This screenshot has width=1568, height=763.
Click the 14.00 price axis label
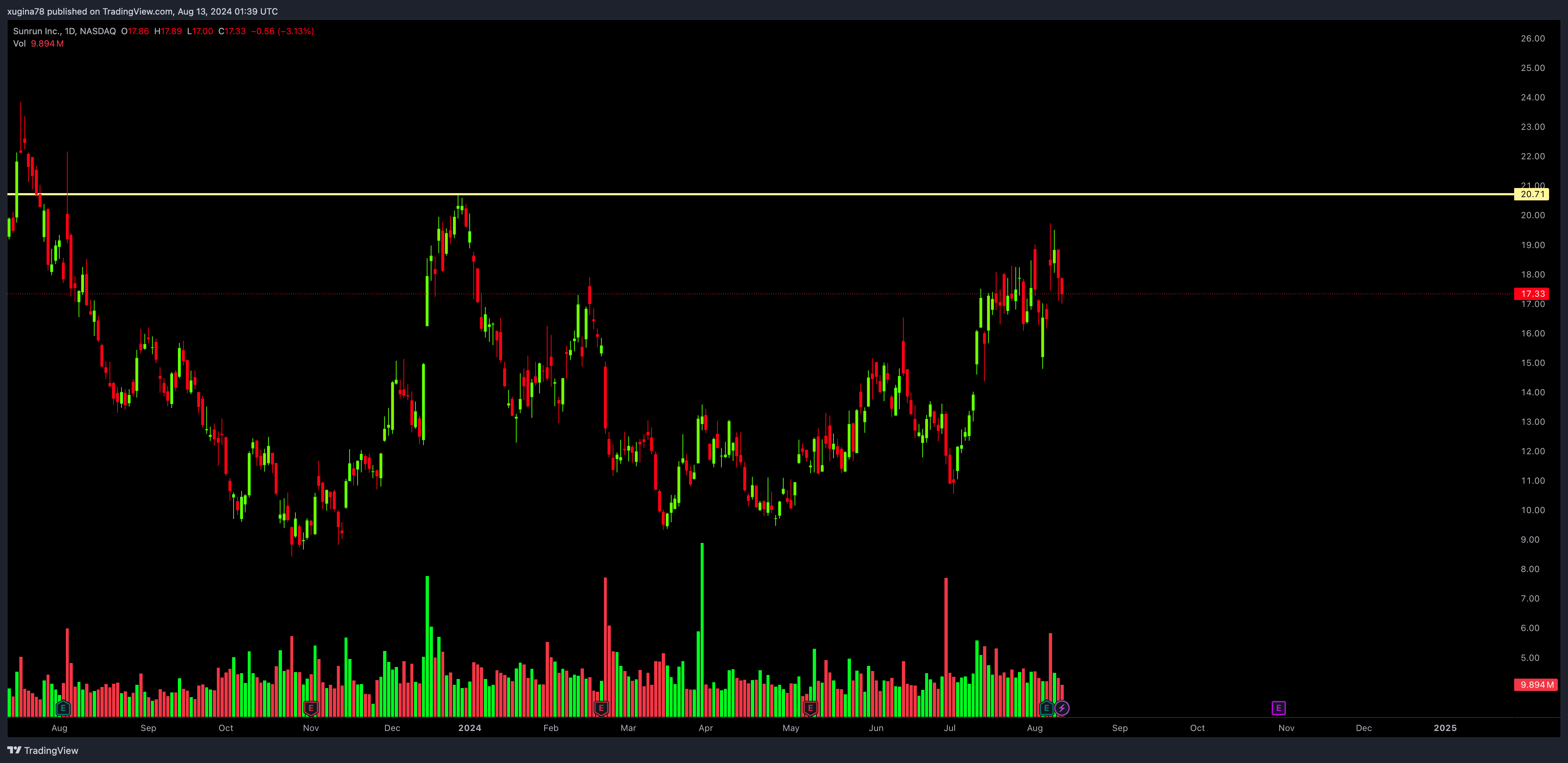(x=1533, y=392)
